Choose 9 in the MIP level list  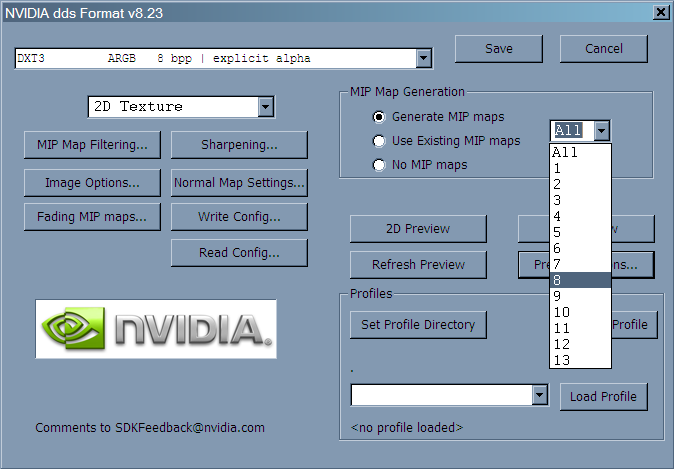[x=580, y=296]
